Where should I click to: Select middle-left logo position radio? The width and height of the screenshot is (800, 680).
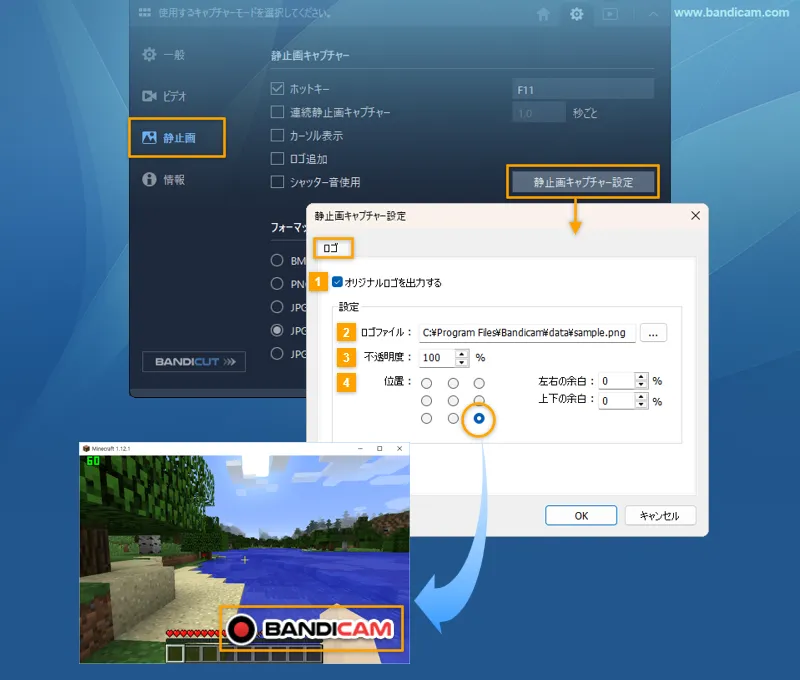coord(427,400)
